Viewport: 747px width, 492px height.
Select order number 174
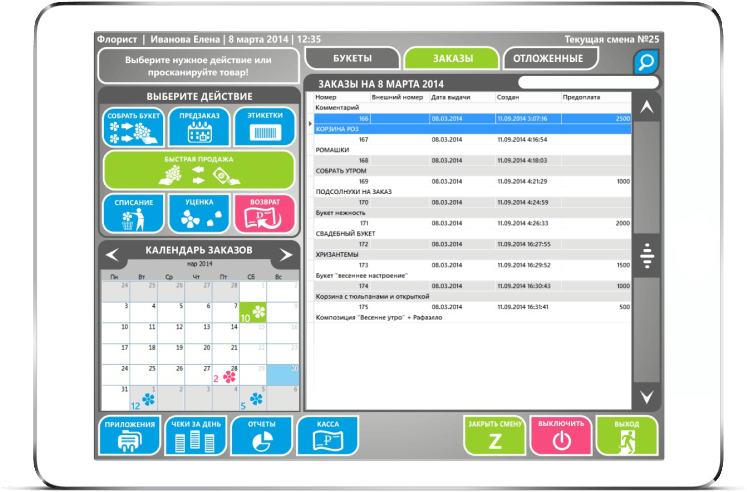tap(473, 286)
